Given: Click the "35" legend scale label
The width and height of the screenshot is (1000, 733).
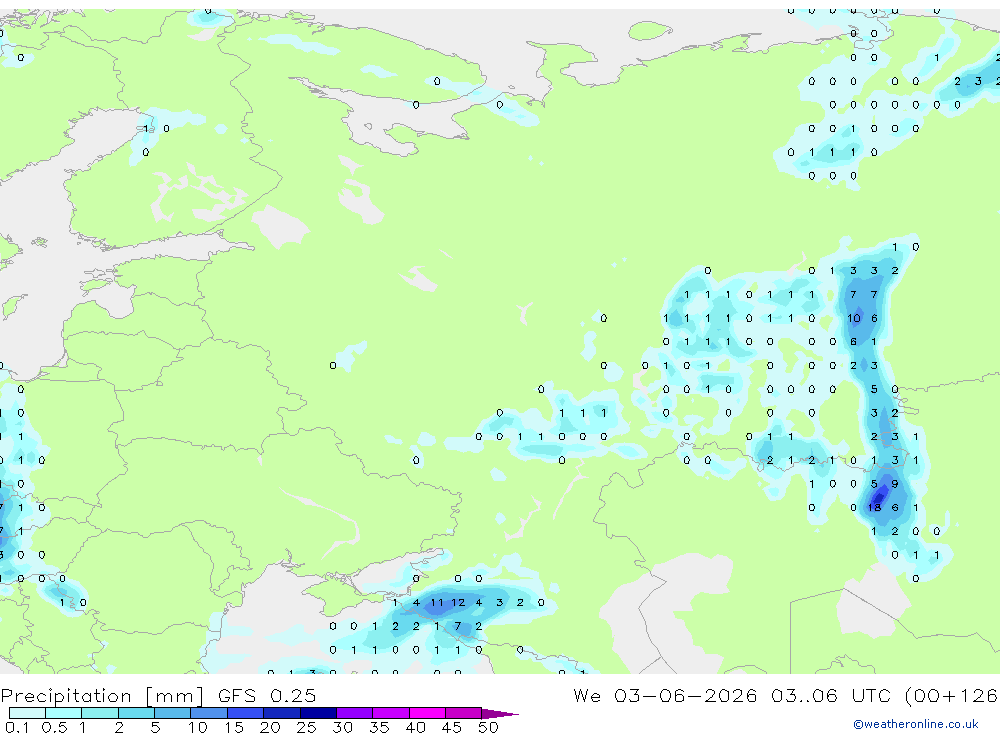Looking at the screenshot, I should 379,727.
